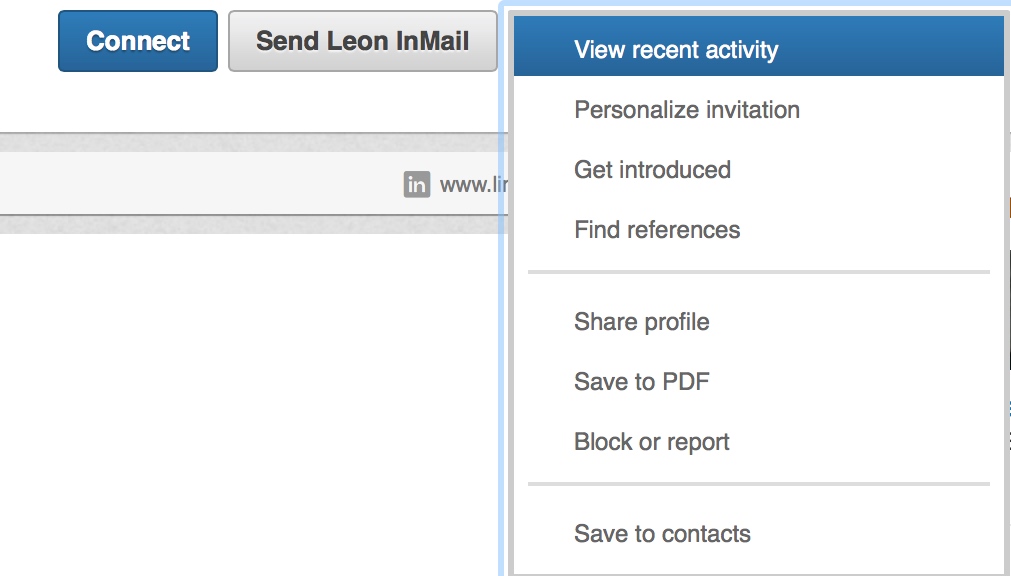The width and height of the screenshot is (1011, 576).
Task: Send Leon an InMail message
Action: coord(362,41)
